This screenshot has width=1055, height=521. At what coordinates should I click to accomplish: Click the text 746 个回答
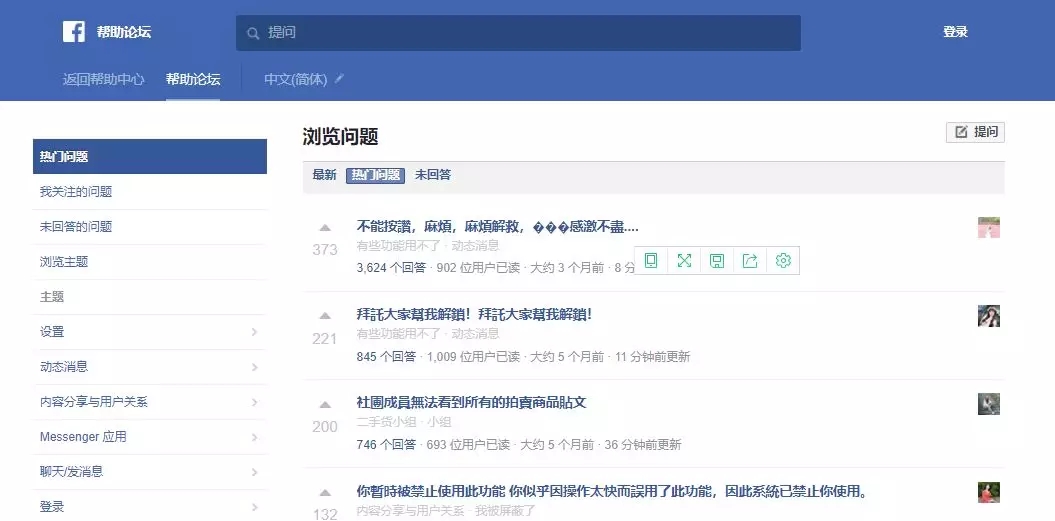(386, 445)
